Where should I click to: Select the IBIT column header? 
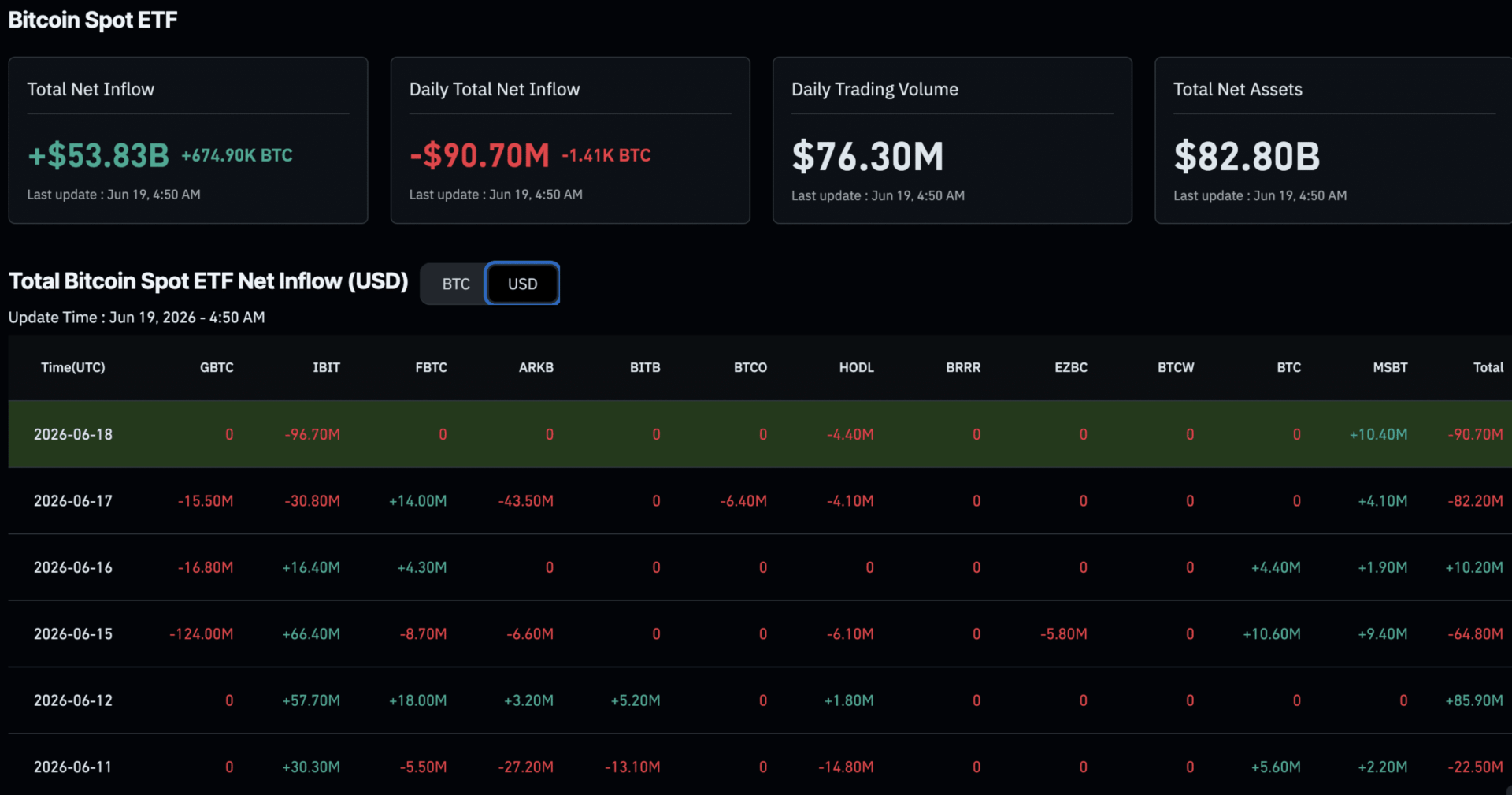coord(326,367)
